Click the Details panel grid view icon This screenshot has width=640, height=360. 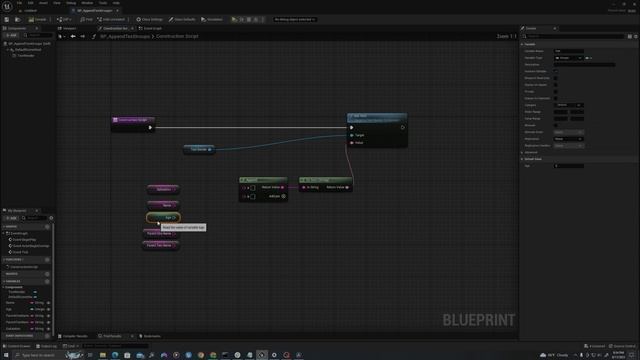tap(630, 36)
